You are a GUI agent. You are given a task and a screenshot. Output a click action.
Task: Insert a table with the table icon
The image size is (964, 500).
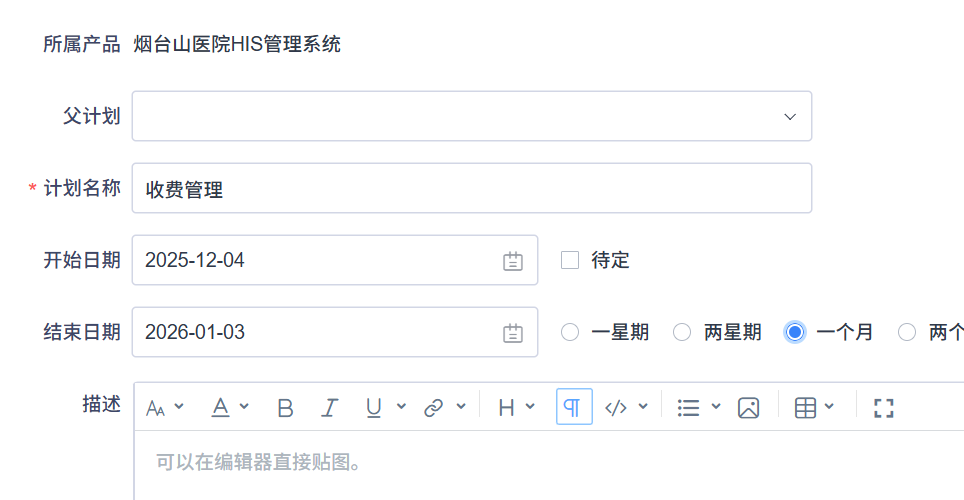click(805, 408)
